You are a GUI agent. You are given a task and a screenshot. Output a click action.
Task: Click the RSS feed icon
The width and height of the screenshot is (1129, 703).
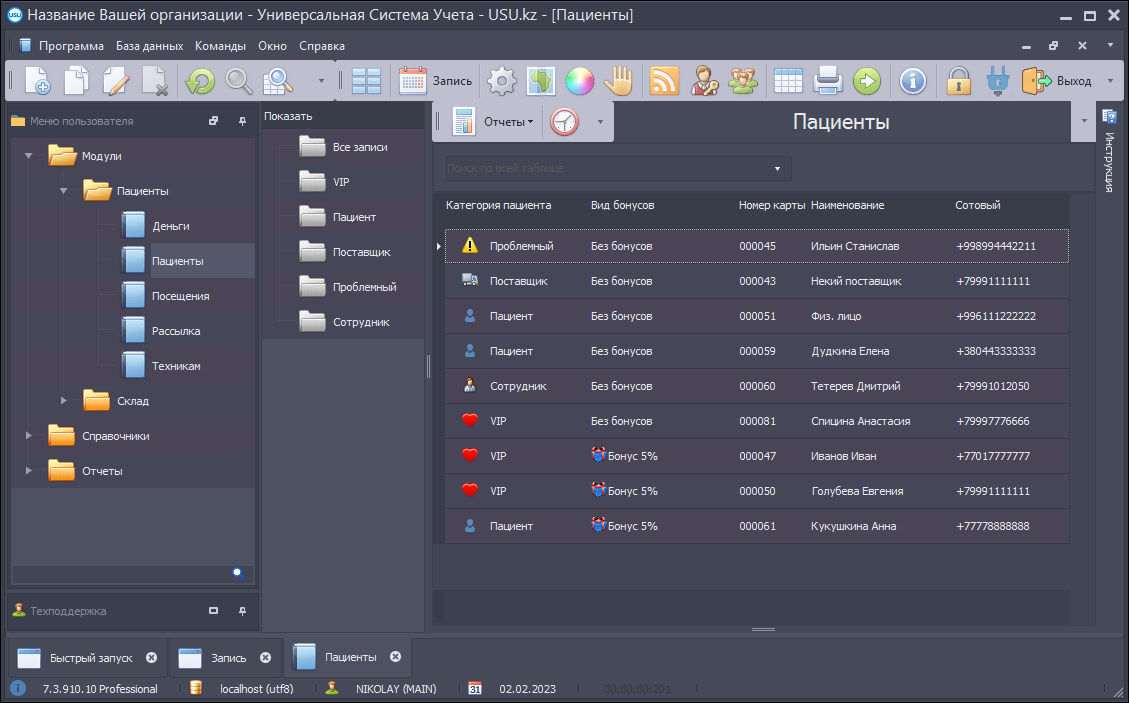click(665, 81)
